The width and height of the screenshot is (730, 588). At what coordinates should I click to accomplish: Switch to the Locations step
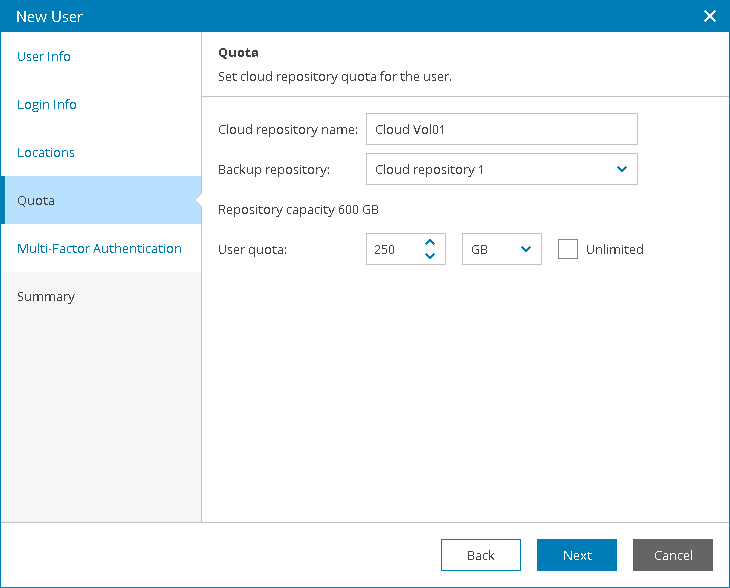[x=46, y=152]
